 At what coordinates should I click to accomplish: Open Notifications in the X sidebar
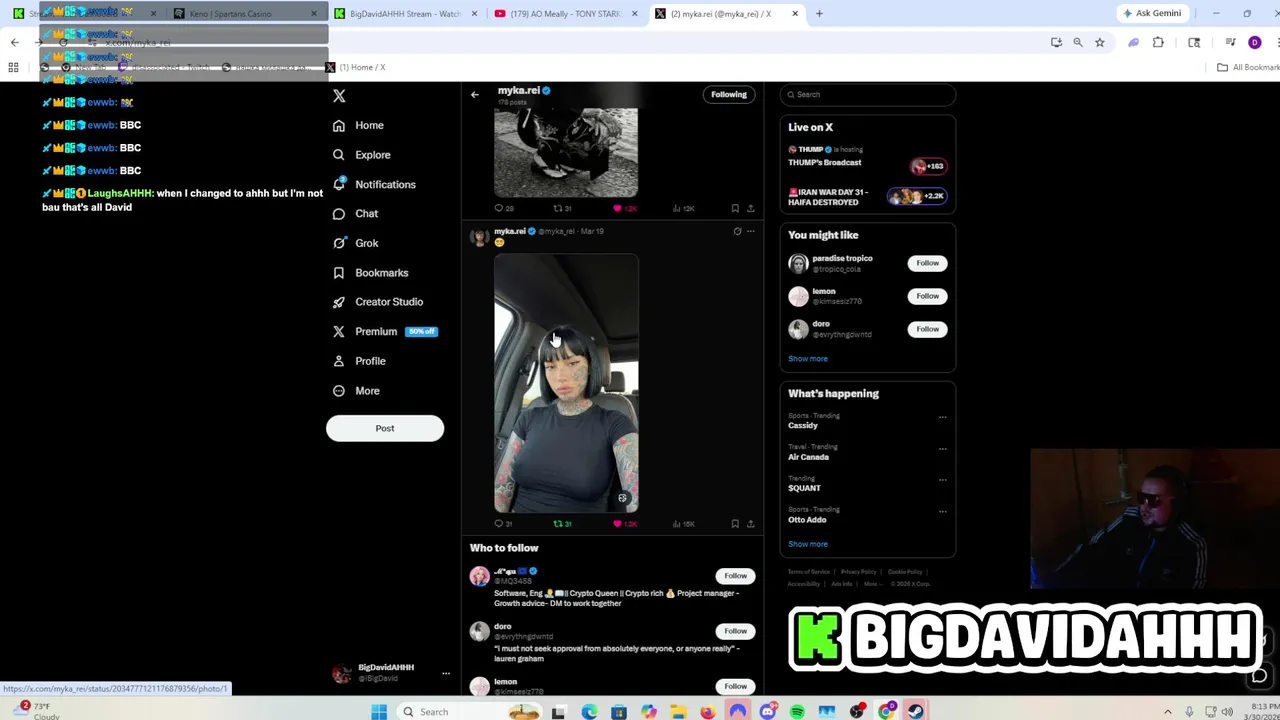[x=373, y=184]
